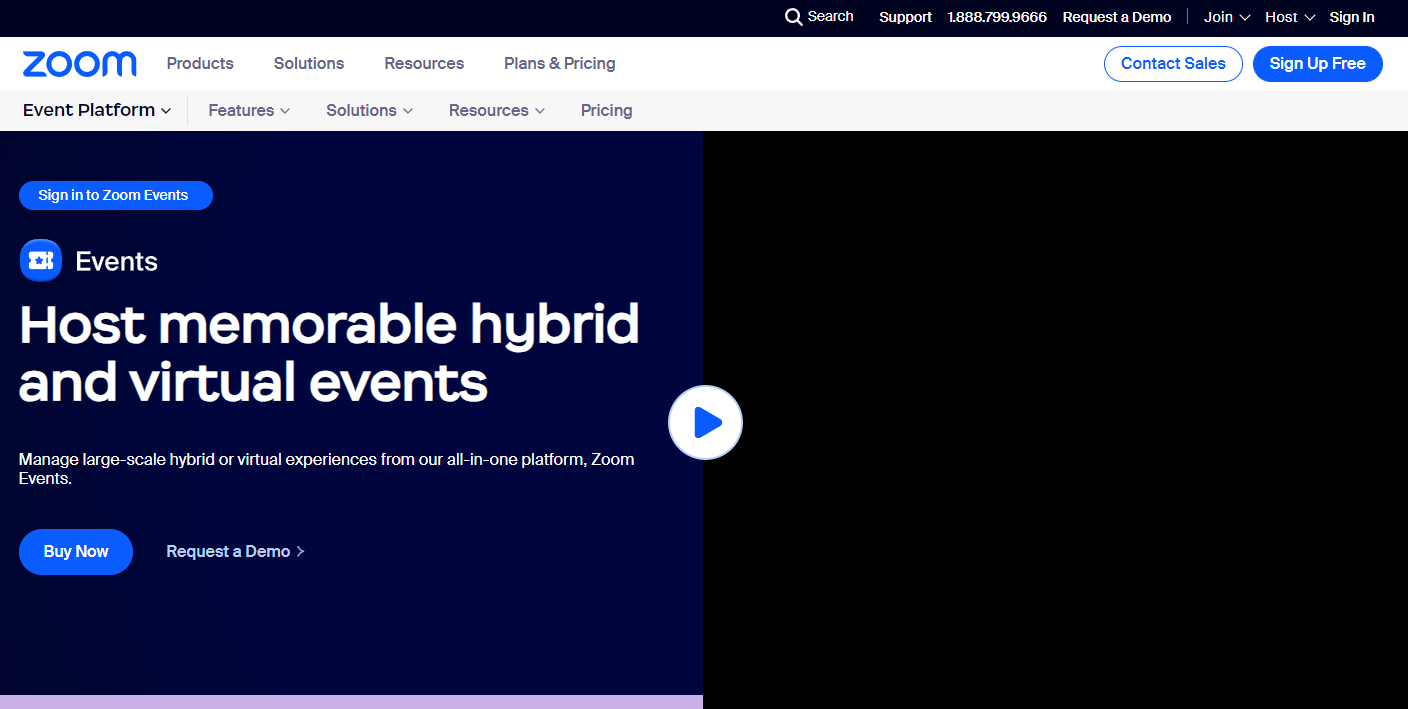1408x709 pixels.
Task: Click the Contact Sales button
Action: pyautogui.click(x=1173, y=64)
